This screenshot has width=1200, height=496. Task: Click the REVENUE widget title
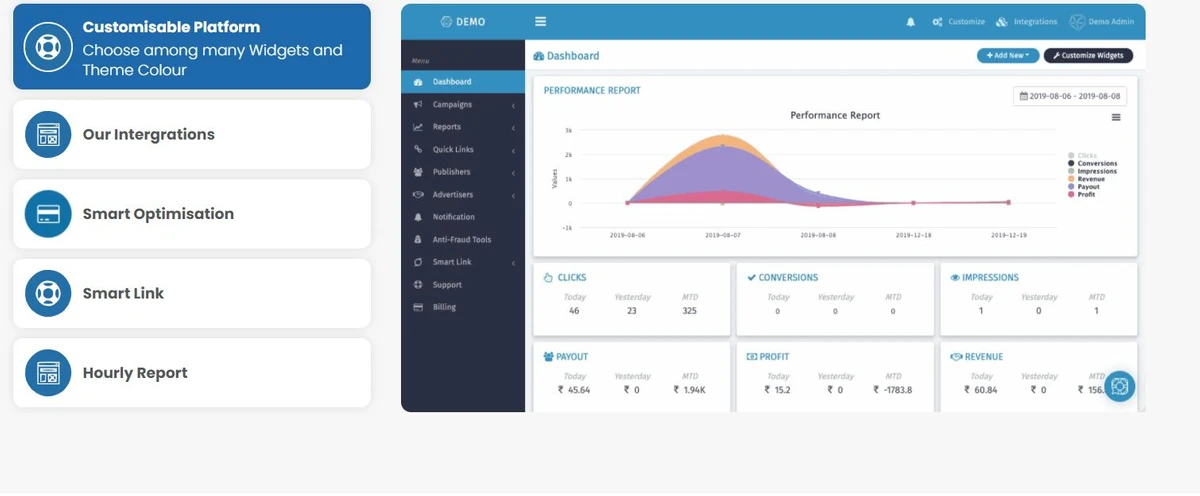click(983, 357)
